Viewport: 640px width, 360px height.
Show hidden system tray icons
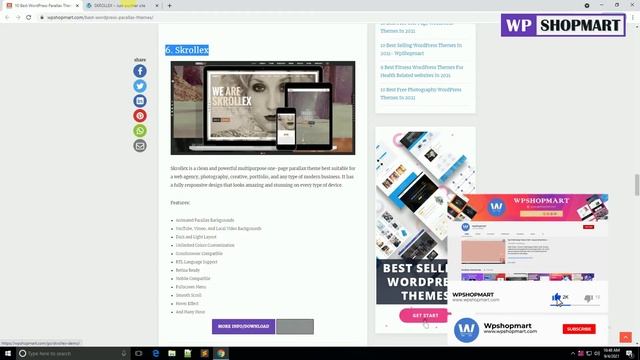[573, 353]
